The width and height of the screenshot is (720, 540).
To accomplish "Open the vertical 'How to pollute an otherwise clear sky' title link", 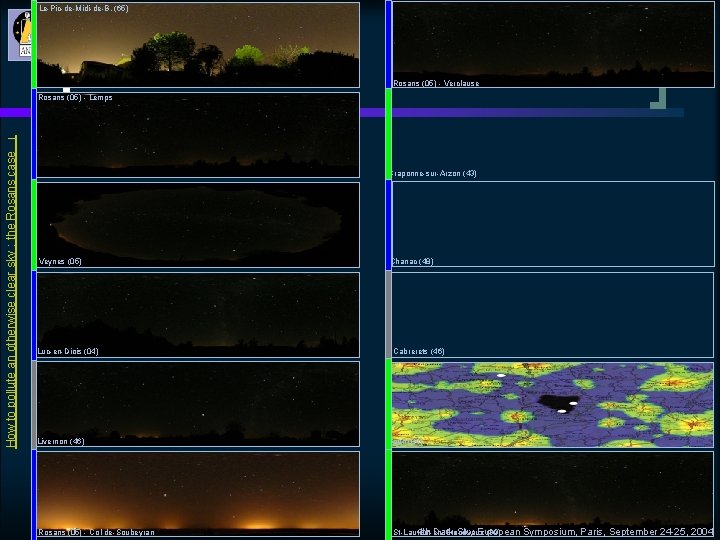I will pos(11,292).
